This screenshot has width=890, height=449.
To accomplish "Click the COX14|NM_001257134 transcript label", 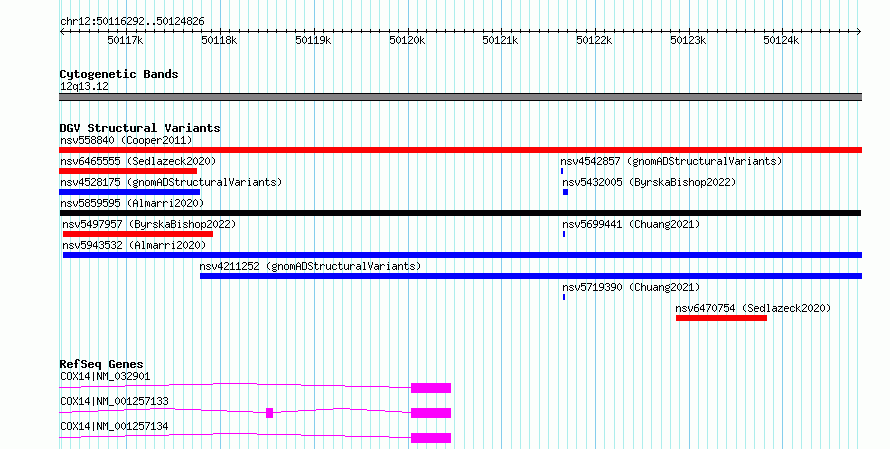I will (x=114, y=426).
